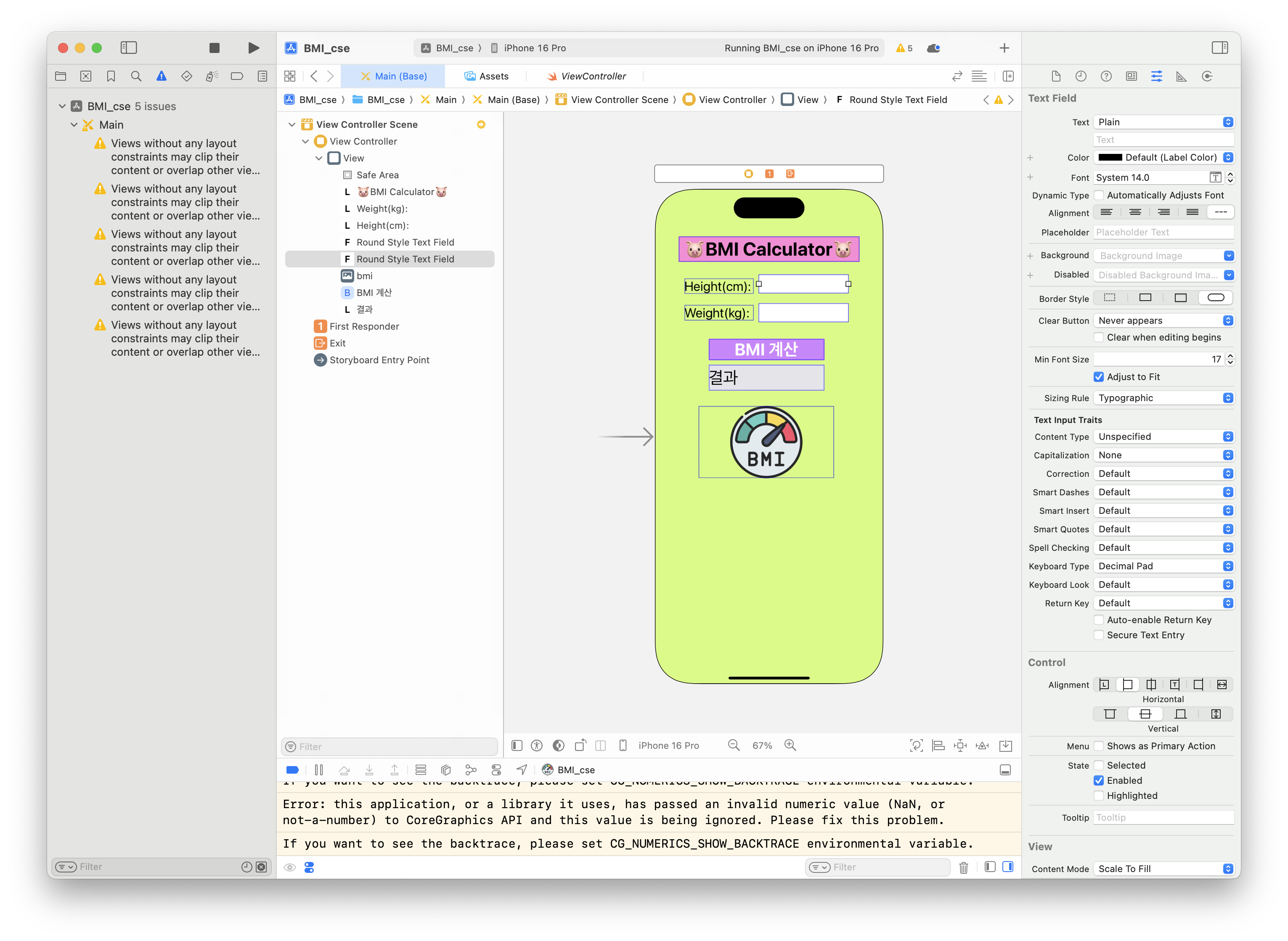This screenshot has width=1288, height=941.
Task: Open the Find navigator magnifier icon
Action: [136, 77]
